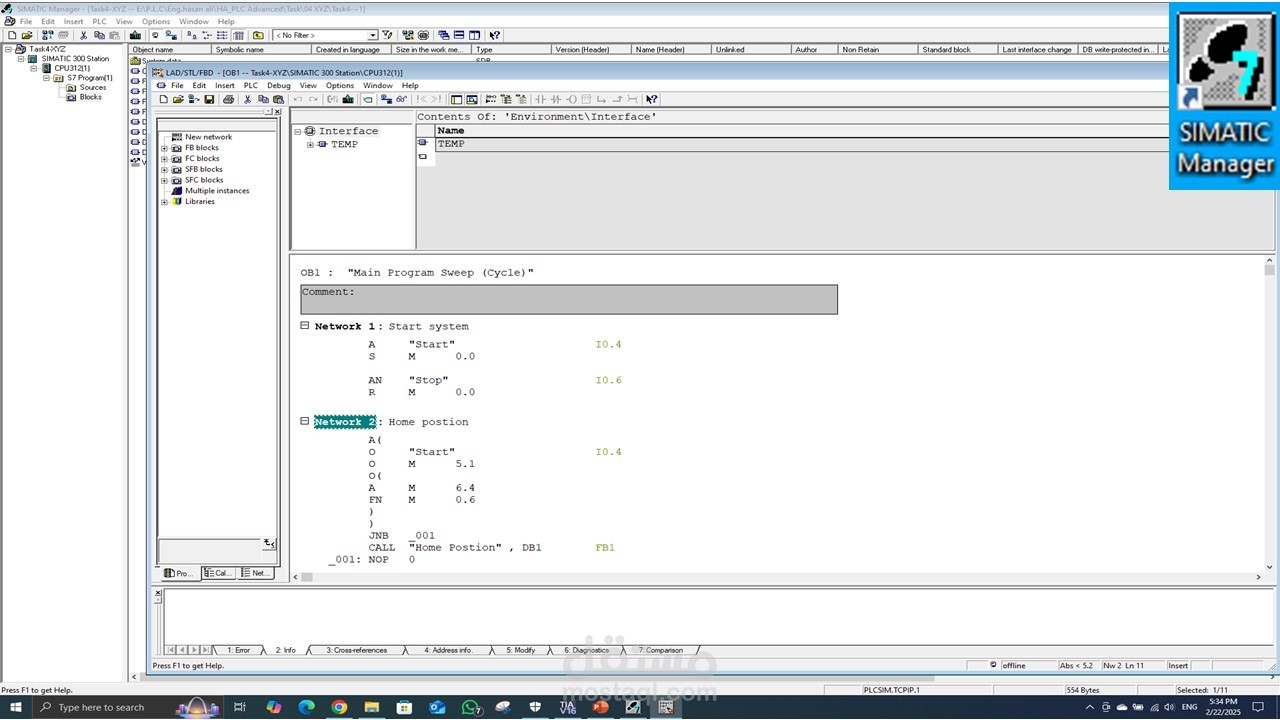
Task: Open the context help arrow in the LAD editor toolbar
Action: point(652,99)
